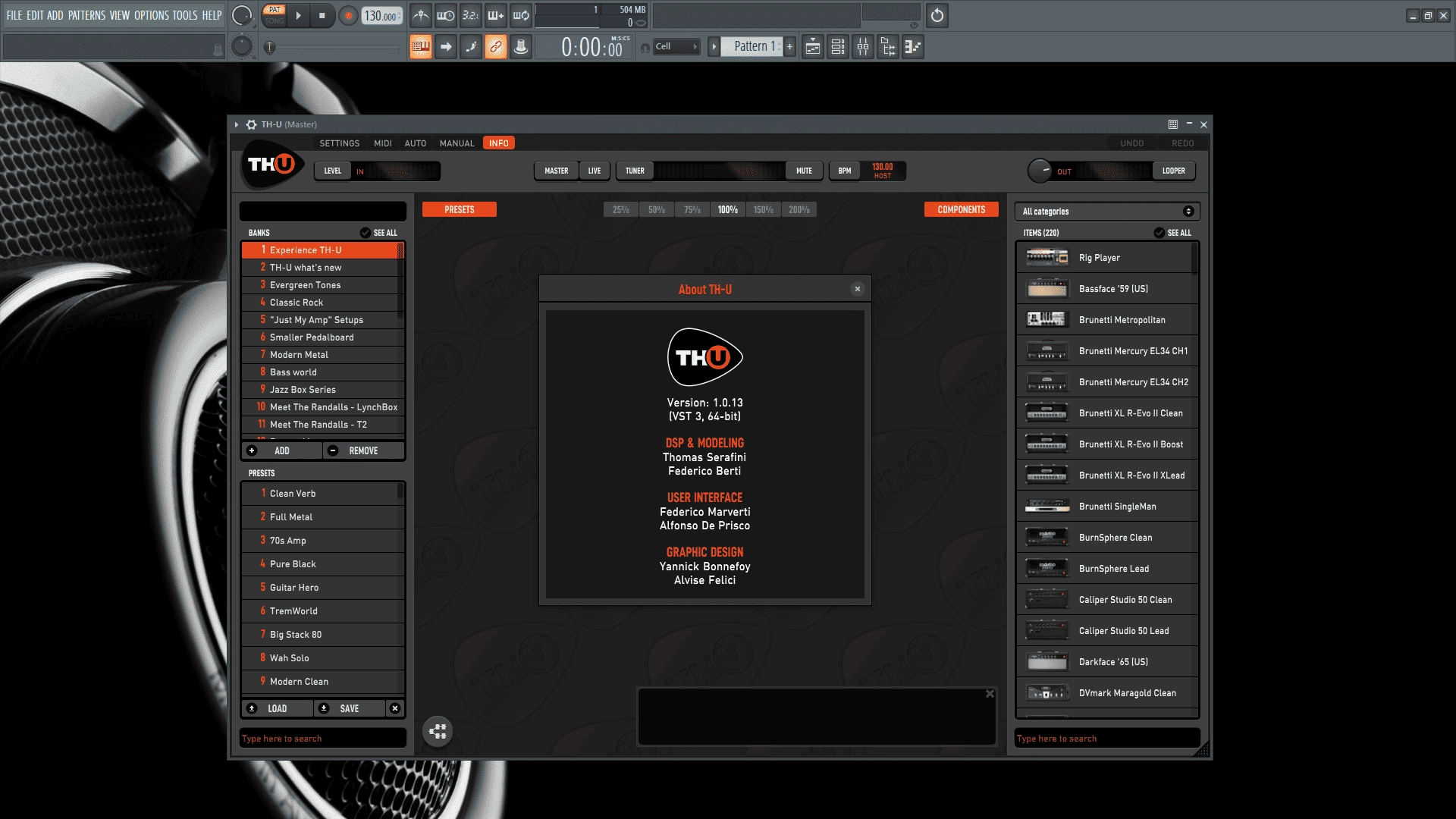This screenshot has width=1456, height=819.
Task: Toggle the LIVE button
Action: (595, 171)
